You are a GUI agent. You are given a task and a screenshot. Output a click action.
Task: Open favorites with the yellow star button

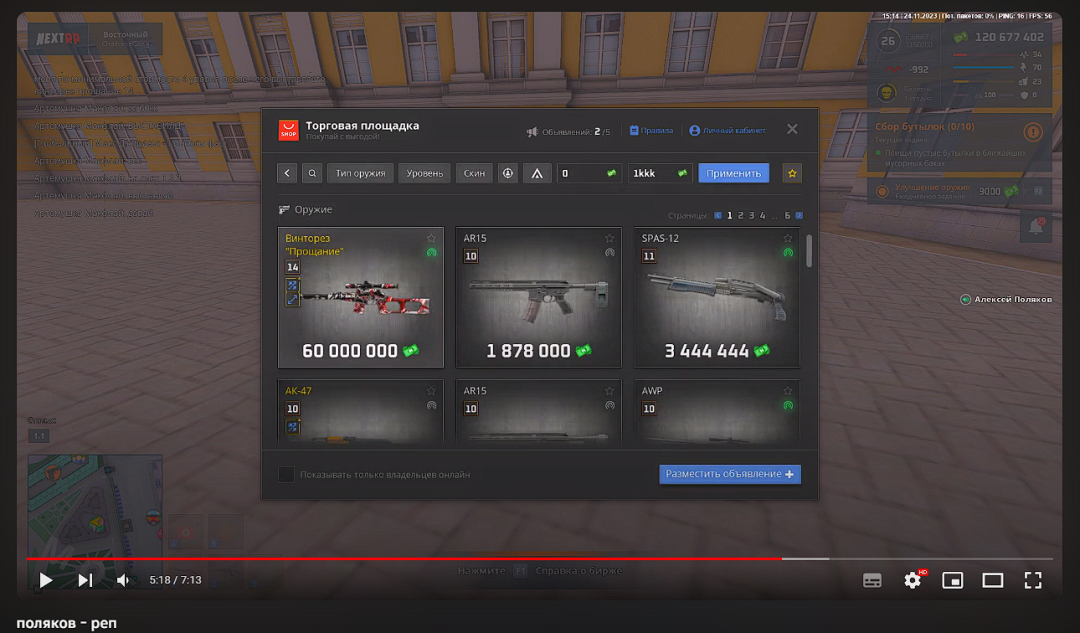792,173
